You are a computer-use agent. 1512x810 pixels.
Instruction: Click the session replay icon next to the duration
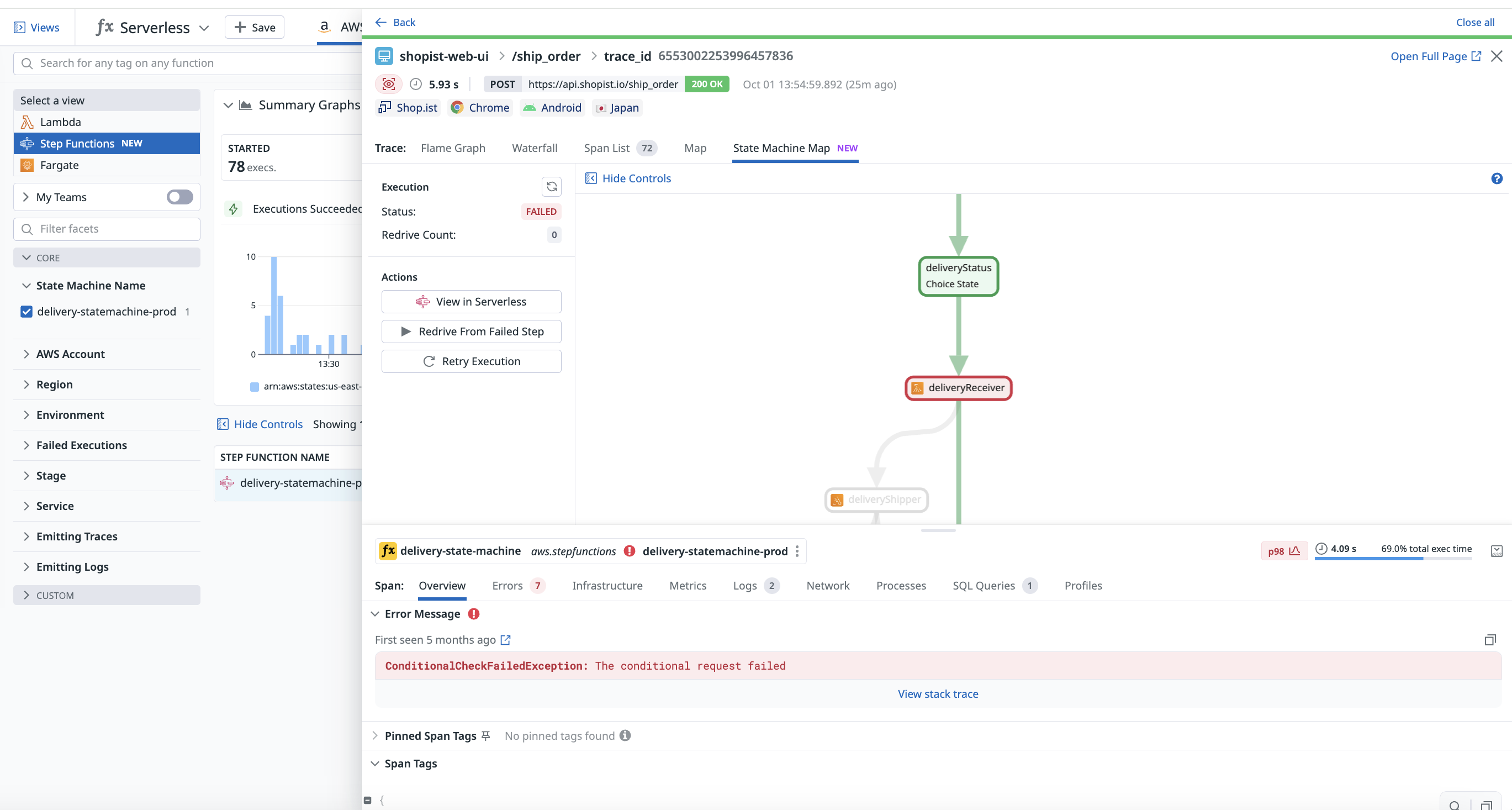[388, 84]
